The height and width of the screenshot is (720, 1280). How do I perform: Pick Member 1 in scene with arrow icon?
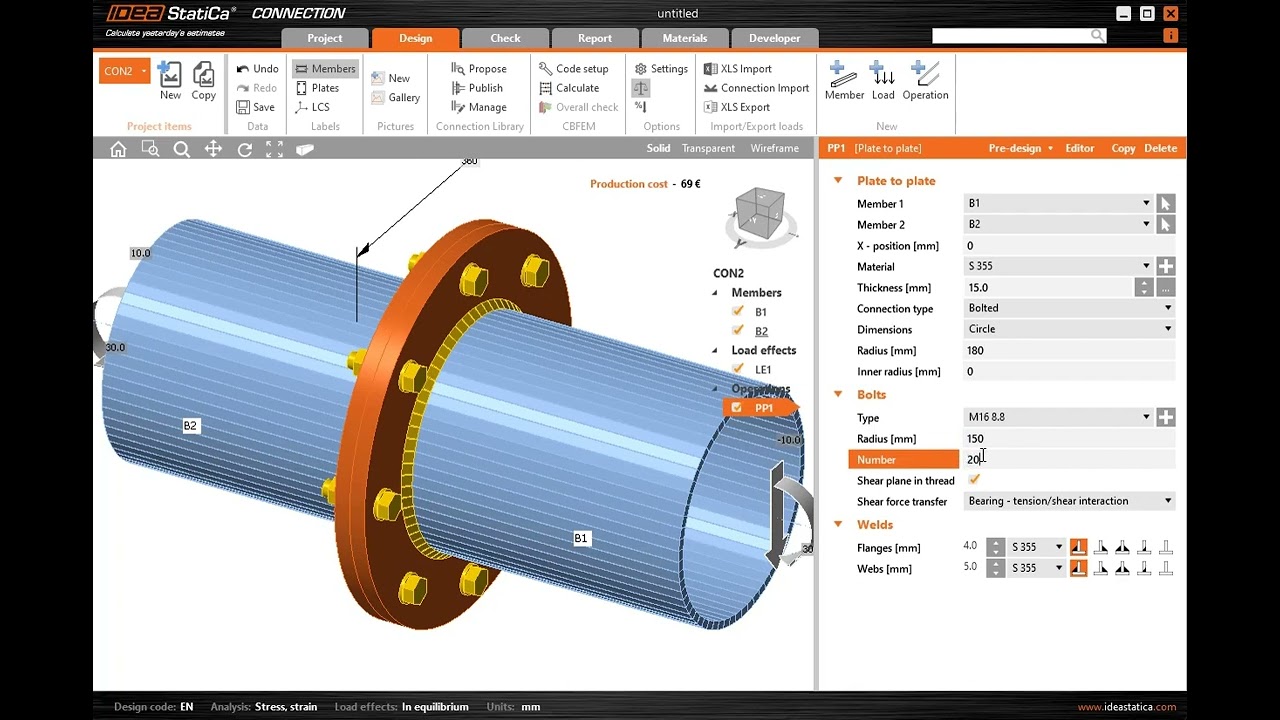pos(1165,203)
